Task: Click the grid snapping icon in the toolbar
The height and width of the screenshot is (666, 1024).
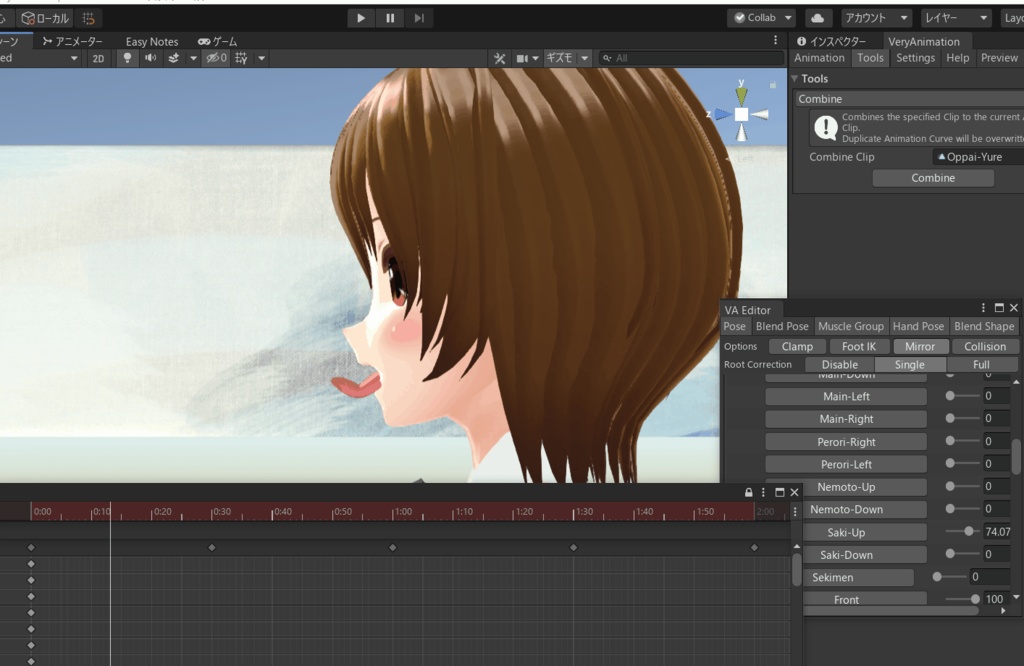Action: pyautogui.click(x=88, y=17)
